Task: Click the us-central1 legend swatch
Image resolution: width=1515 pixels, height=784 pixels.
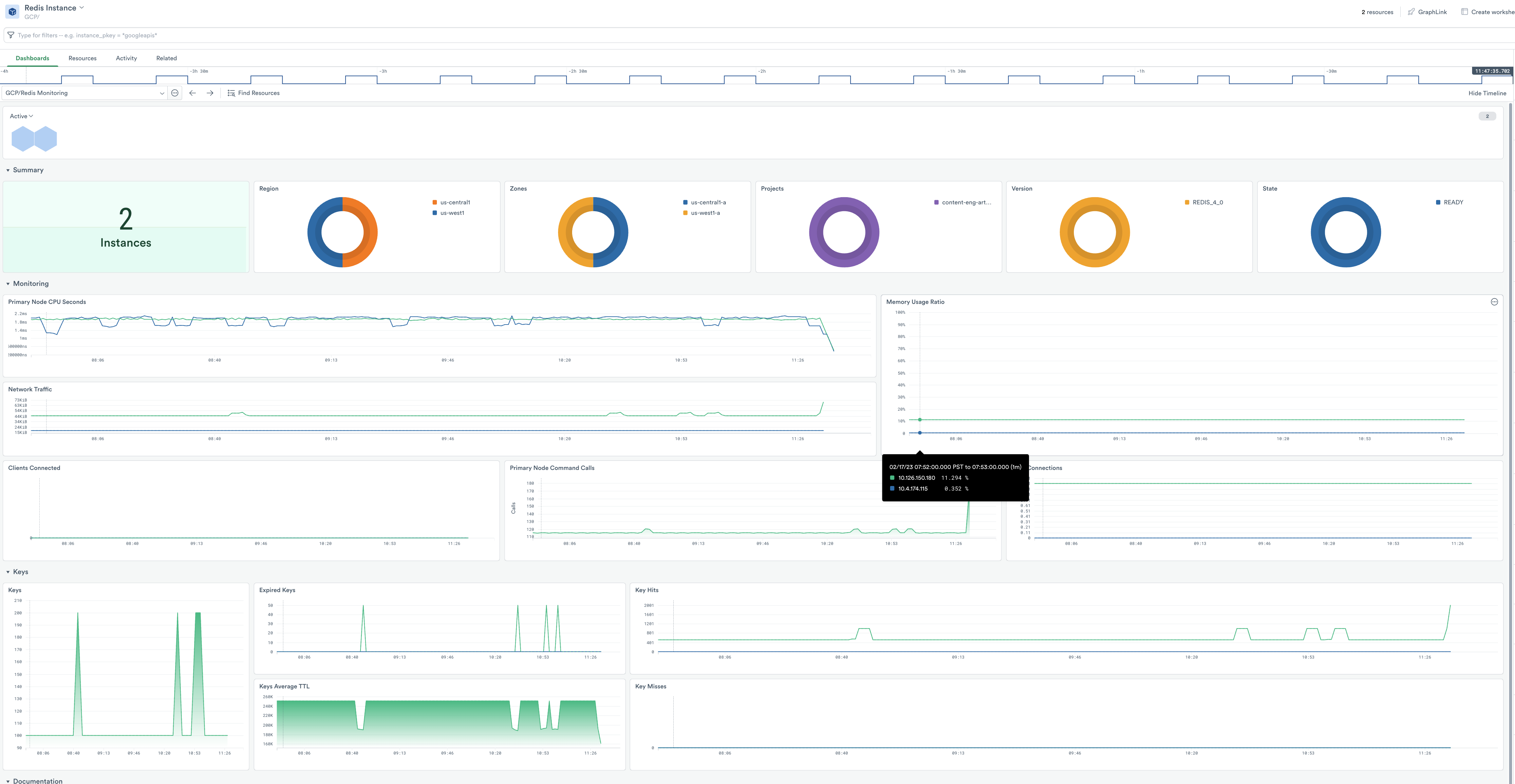Action: point(435,202)
